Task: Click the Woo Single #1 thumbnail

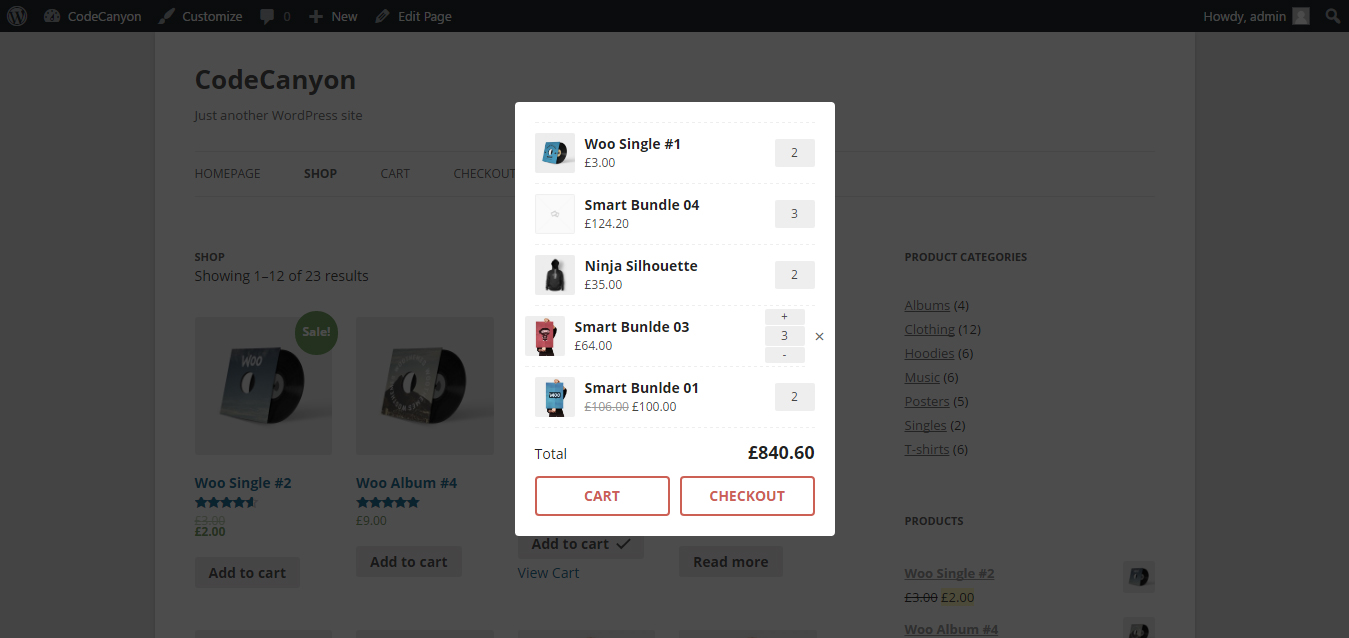Action: pos(554,153)
